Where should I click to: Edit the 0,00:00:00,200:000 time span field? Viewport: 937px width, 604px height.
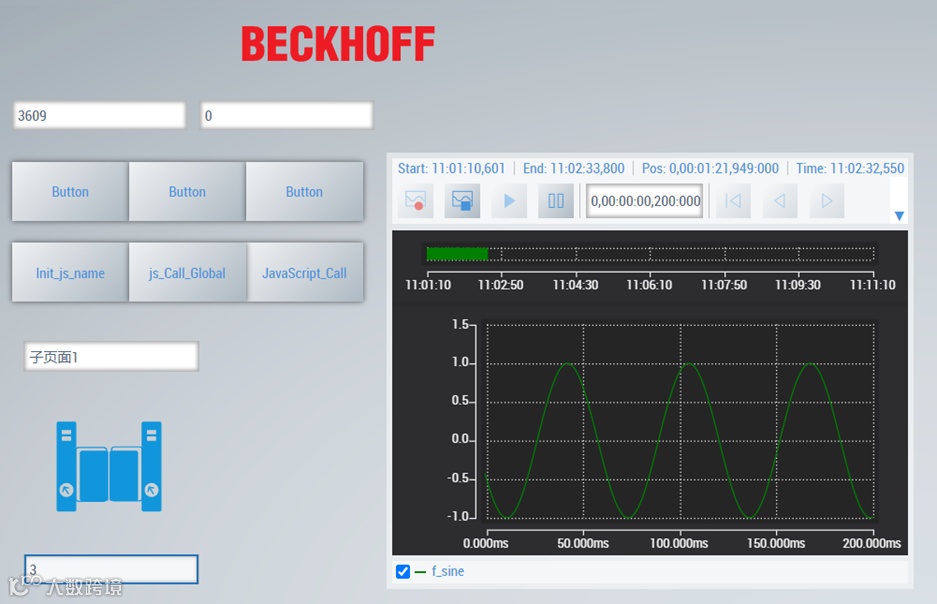pos(645,201)
